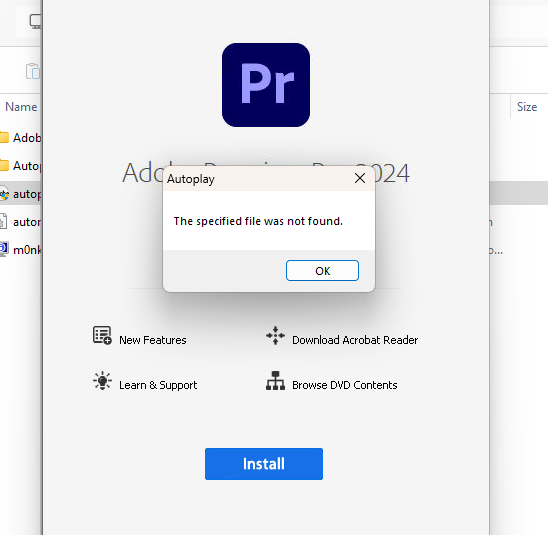Select the autor file in File Explorer
The width and height of the screenshot is (548, 535).
21,222
